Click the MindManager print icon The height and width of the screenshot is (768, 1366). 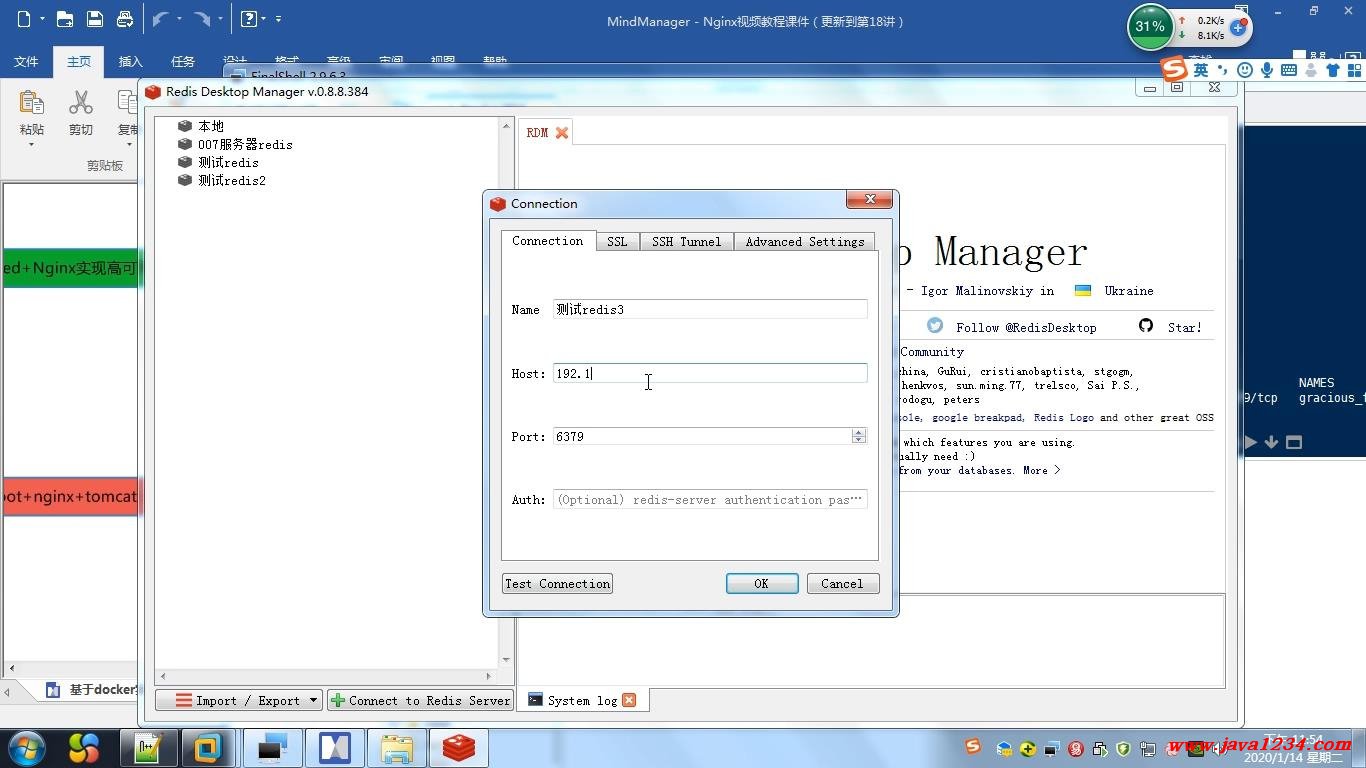tap(125, 19)
